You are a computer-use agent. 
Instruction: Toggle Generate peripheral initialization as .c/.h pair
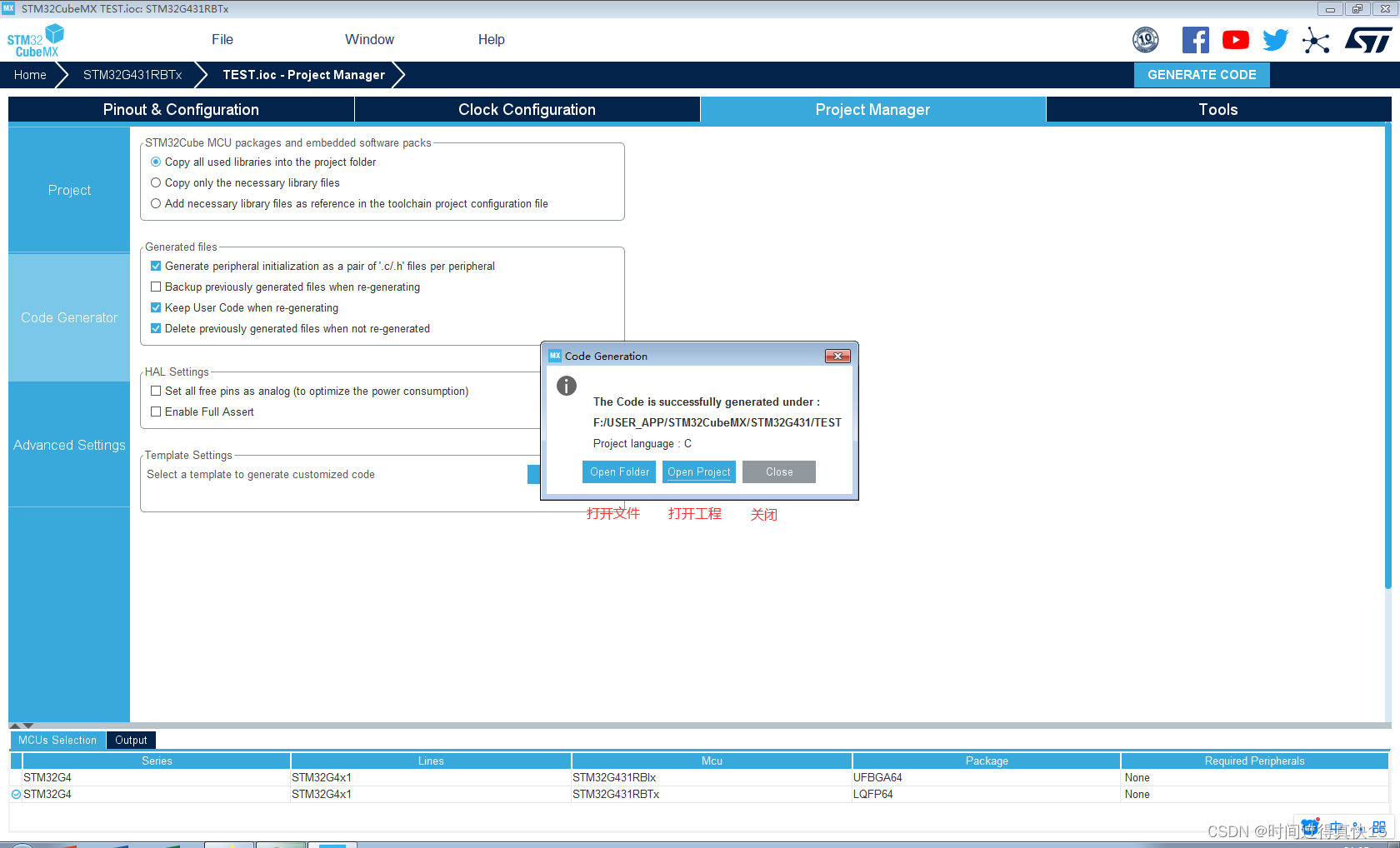pos(156,267)
